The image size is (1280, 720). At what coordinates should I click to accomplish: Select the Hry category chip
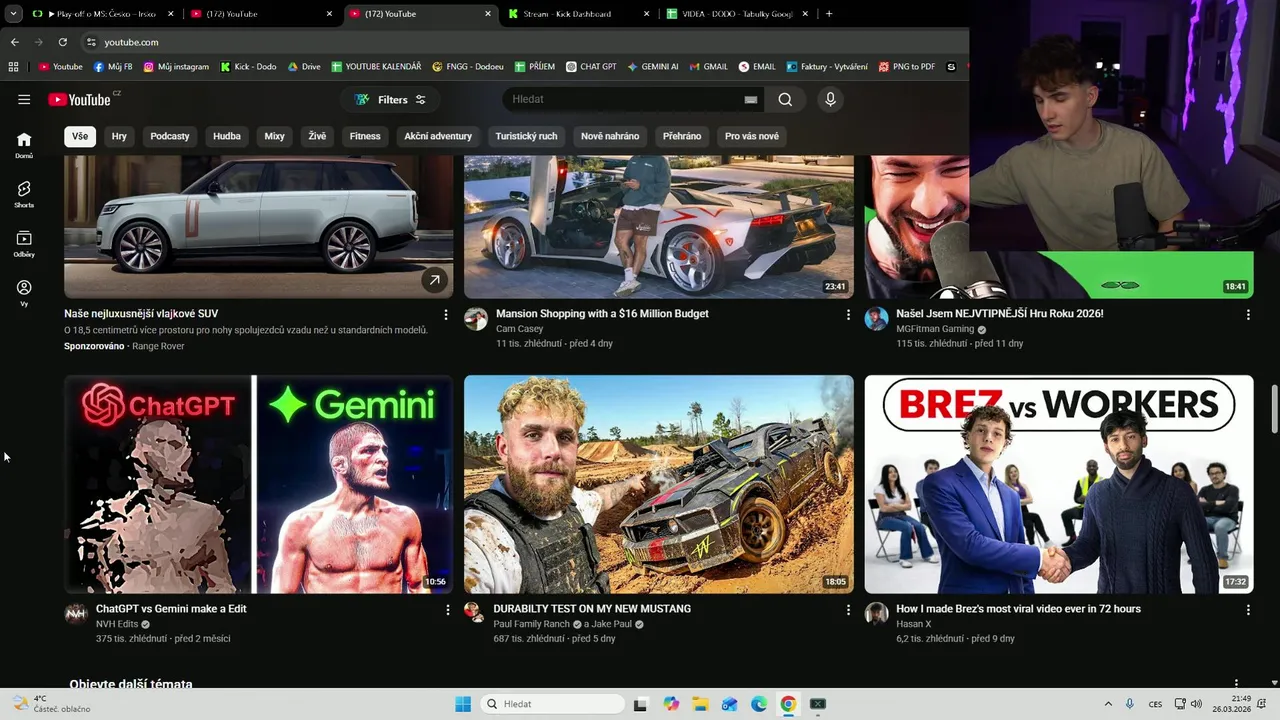pos(119,136)
